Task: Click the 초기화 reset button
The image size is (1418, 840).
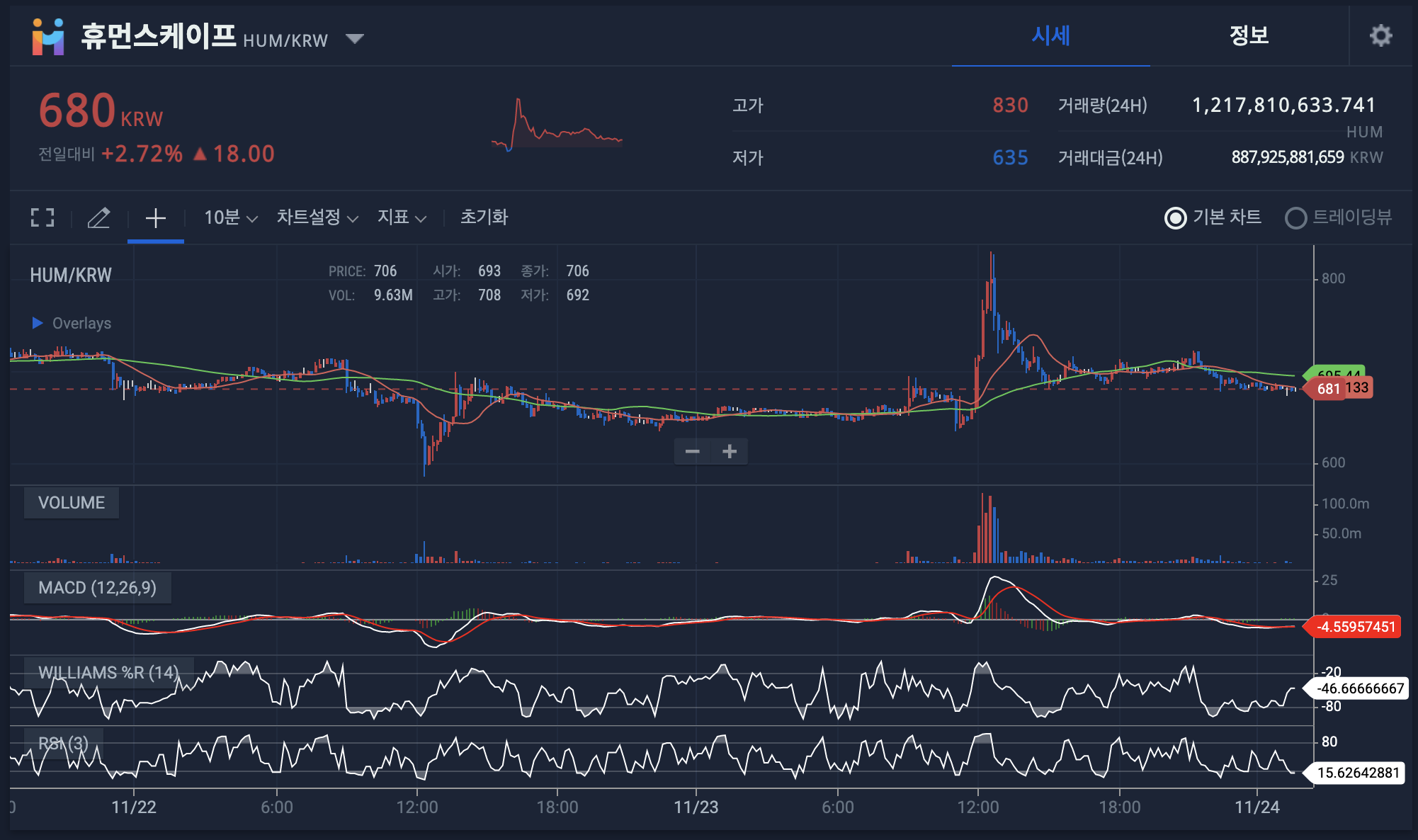Action: tap(484, 217)
